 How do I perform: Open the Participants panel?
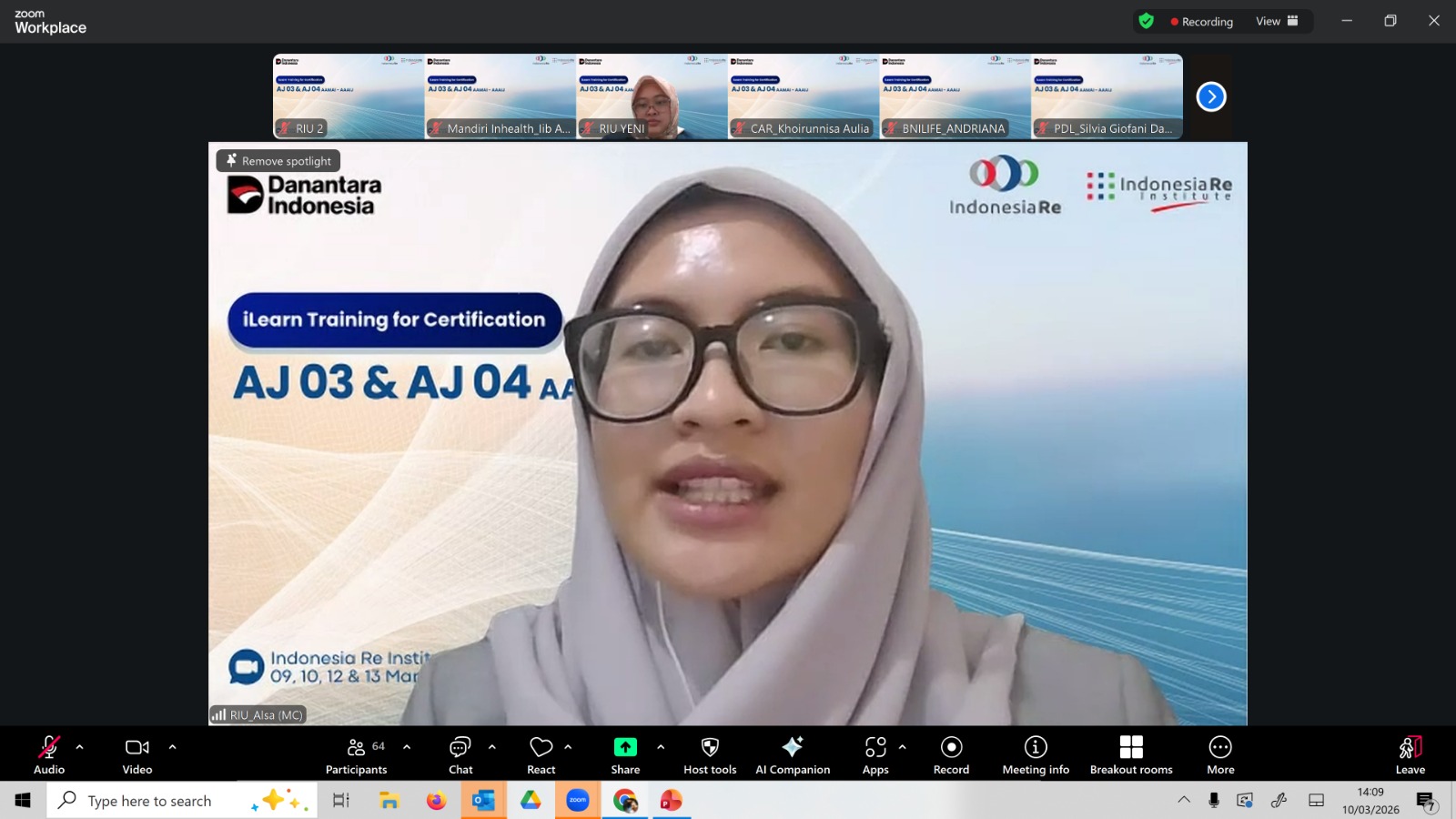click(356, 755)
